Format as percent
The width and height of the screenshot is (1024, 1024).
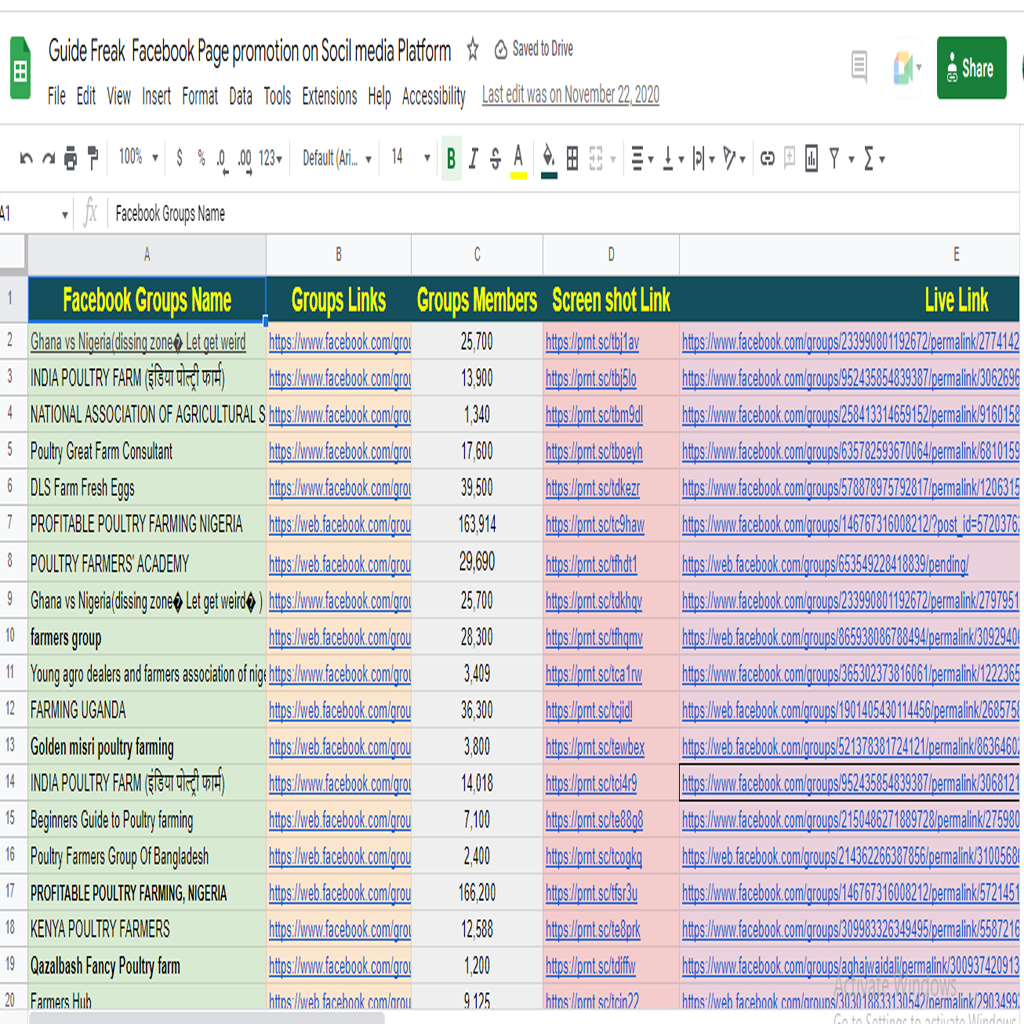pyautogui.click(x=201, y=157)
